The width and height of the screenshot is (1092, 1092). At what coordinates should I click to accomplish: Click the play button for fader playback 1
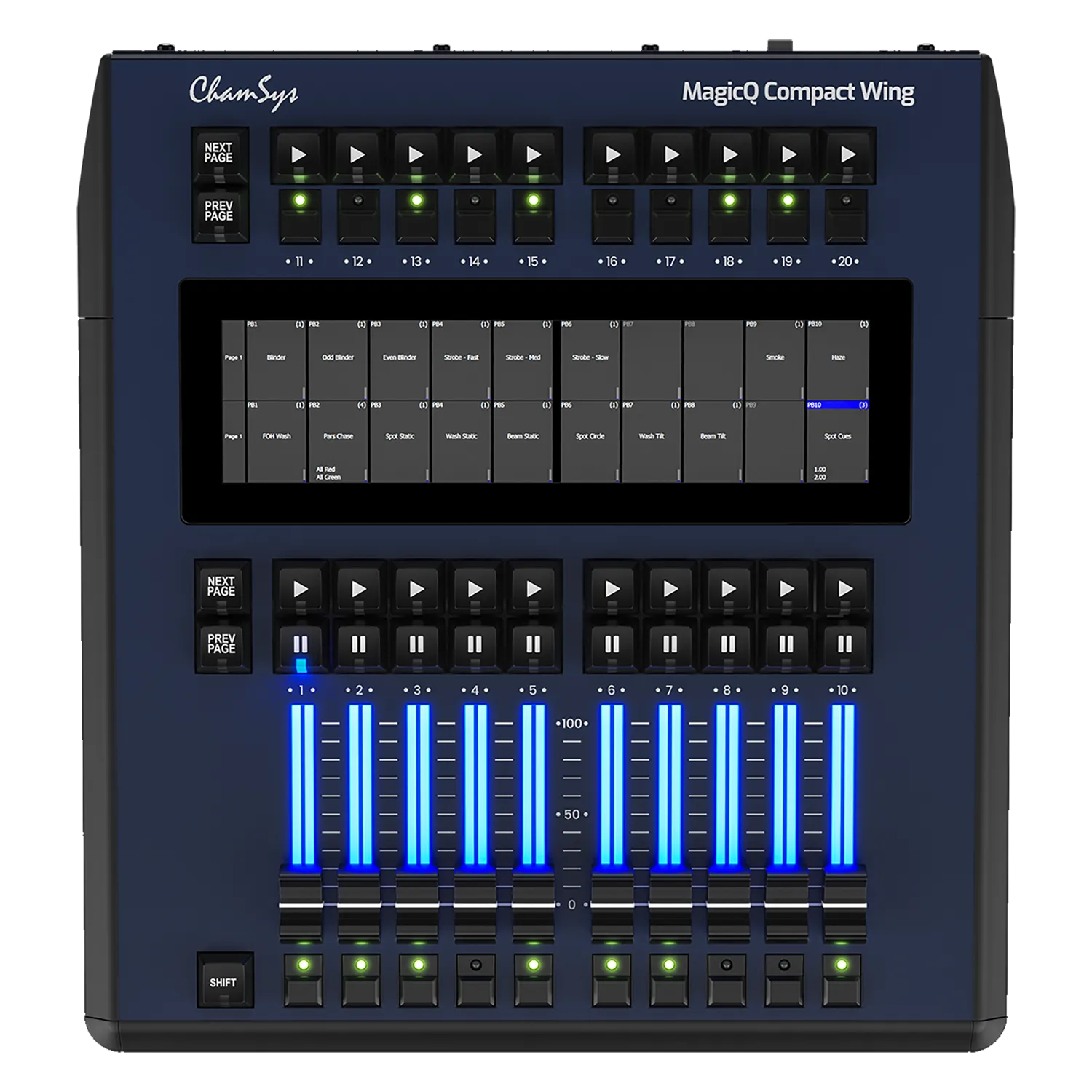tap(300, 589)
